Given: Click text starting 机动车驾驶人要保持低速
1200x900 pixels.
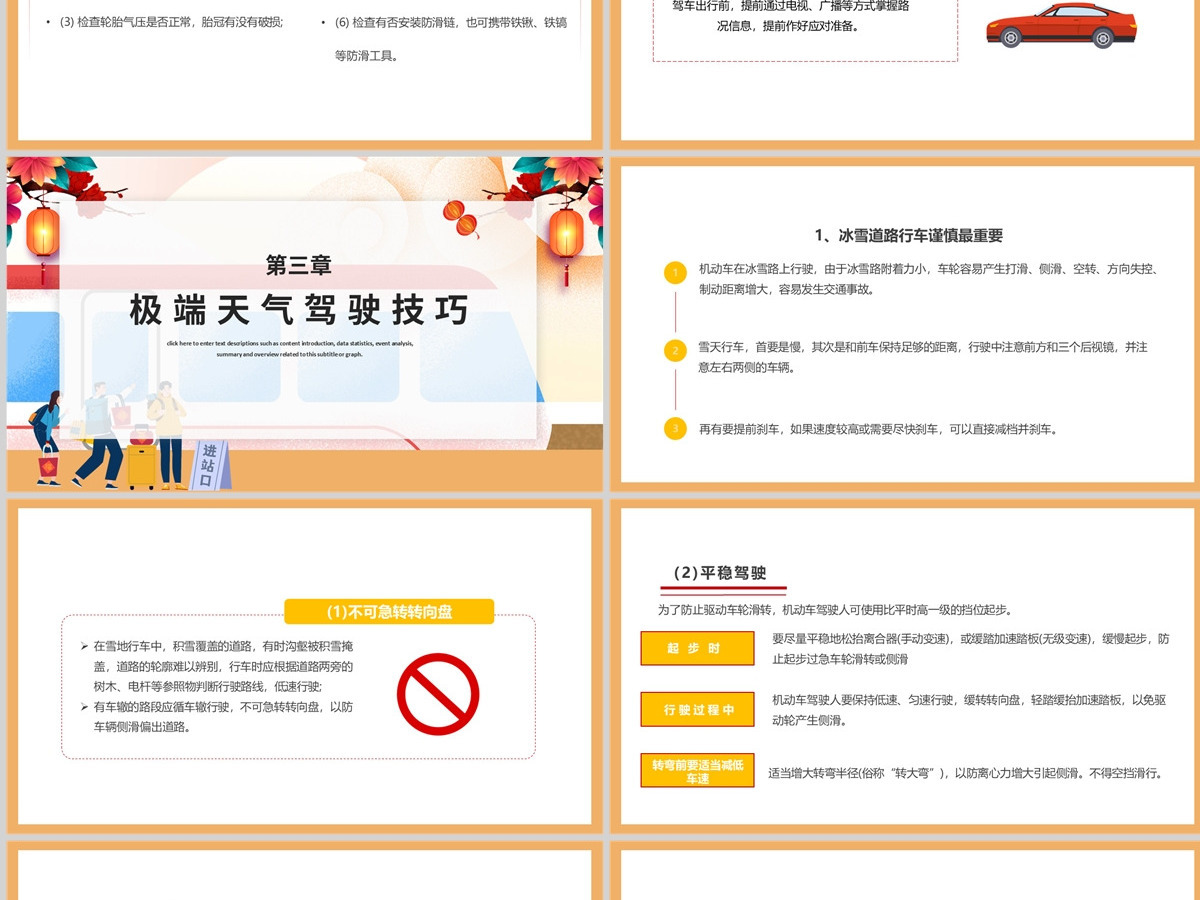Looking at the screenshot, I should tap(970, 710).
